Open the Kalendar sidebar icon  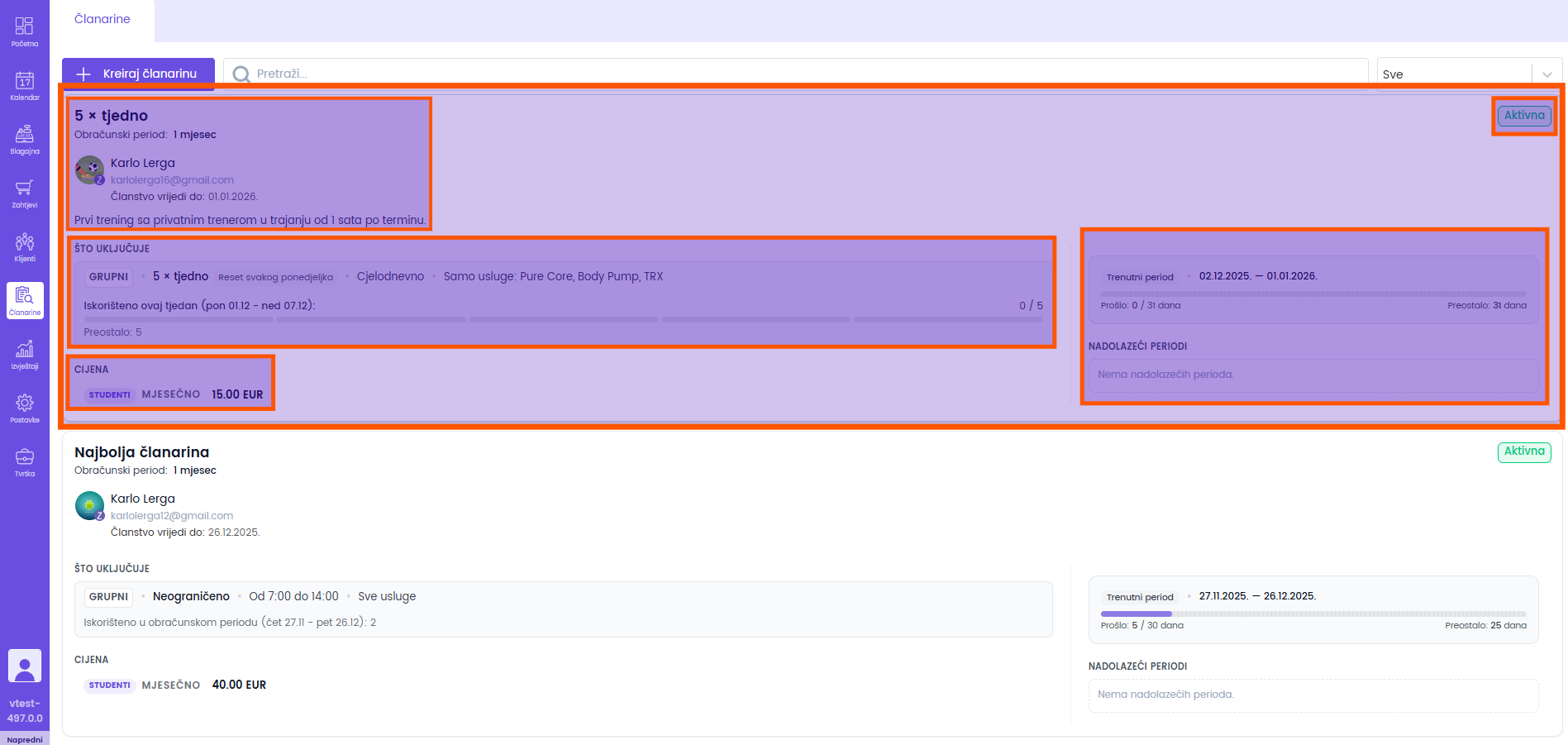(x=24, y=85)
